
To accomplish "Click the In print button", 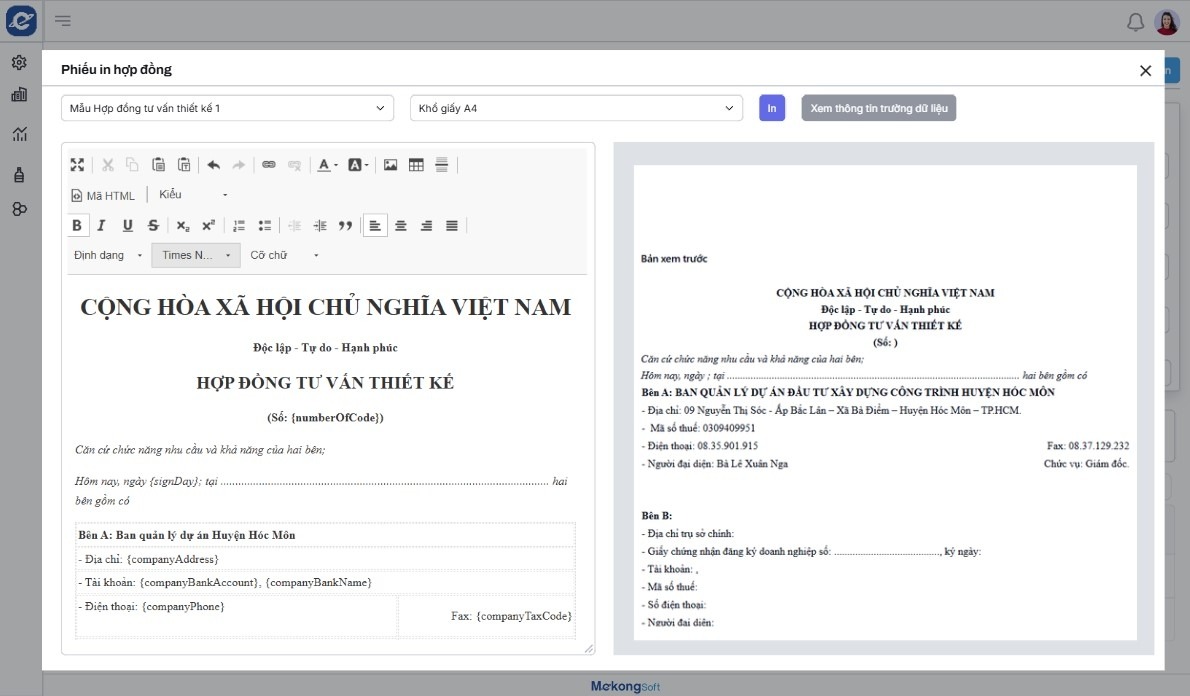I will click(x=771, y=108).
